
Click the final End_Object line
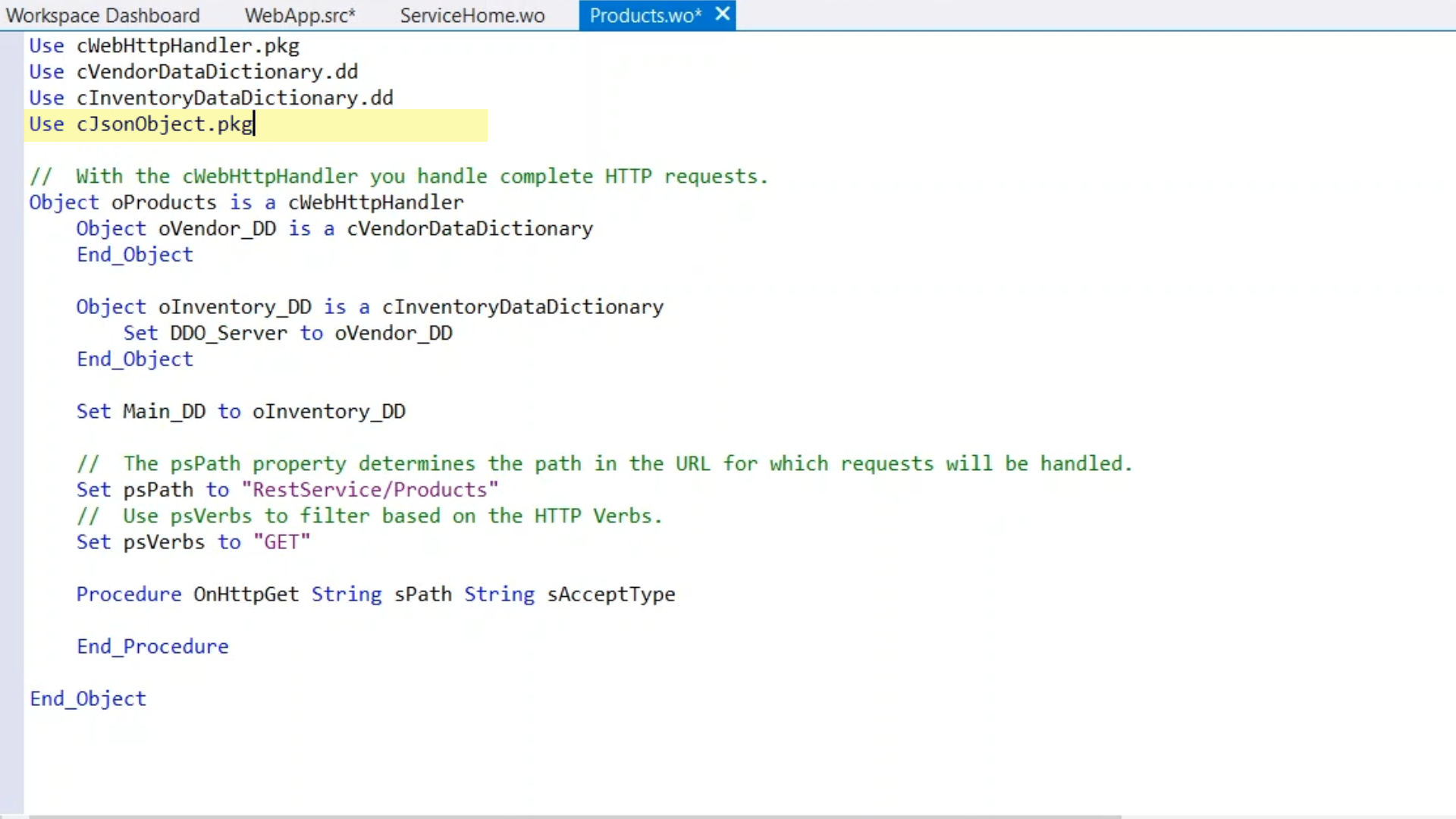88,699
